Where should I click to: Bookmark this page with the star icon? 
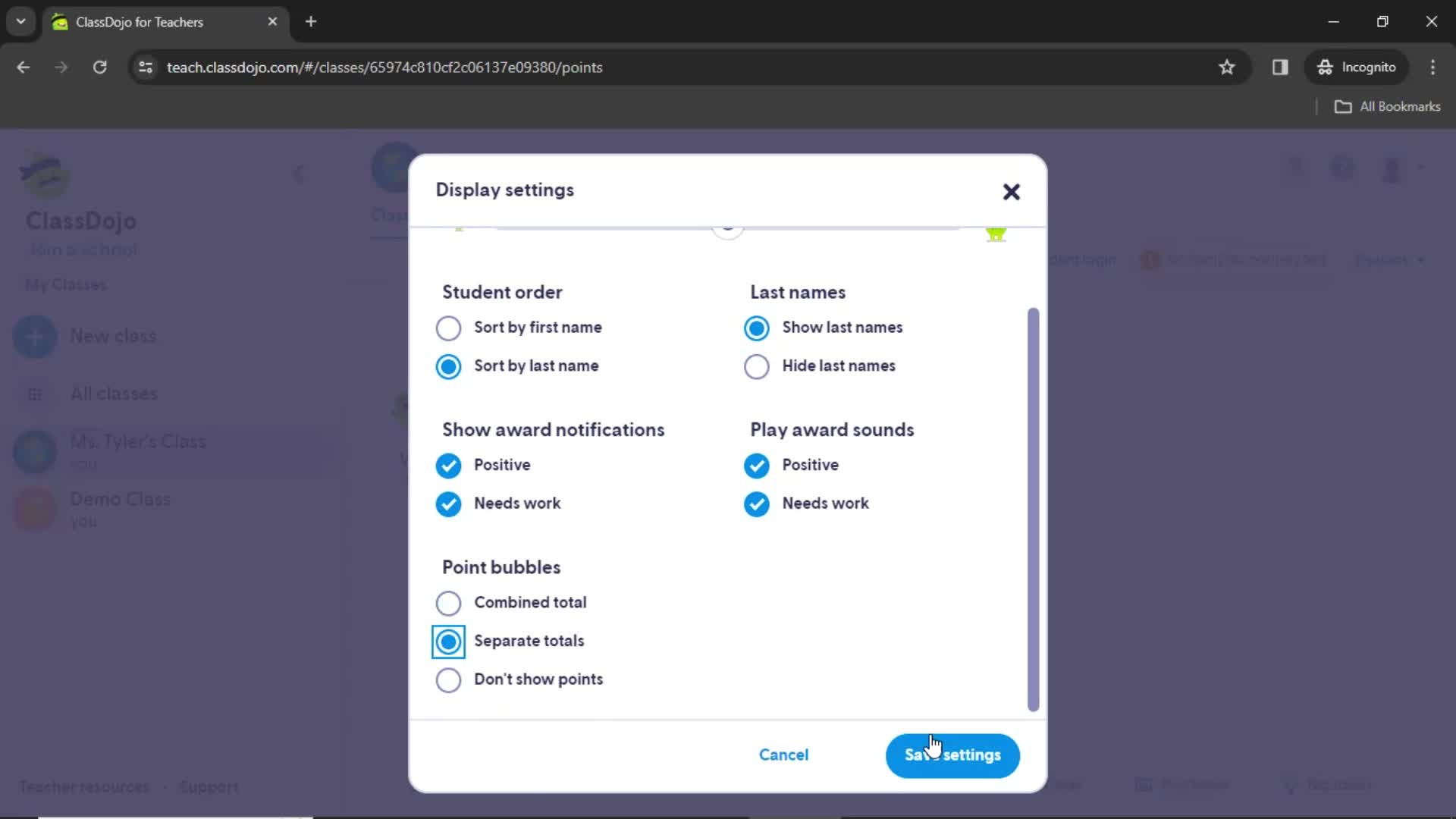tap(1227, 67)
